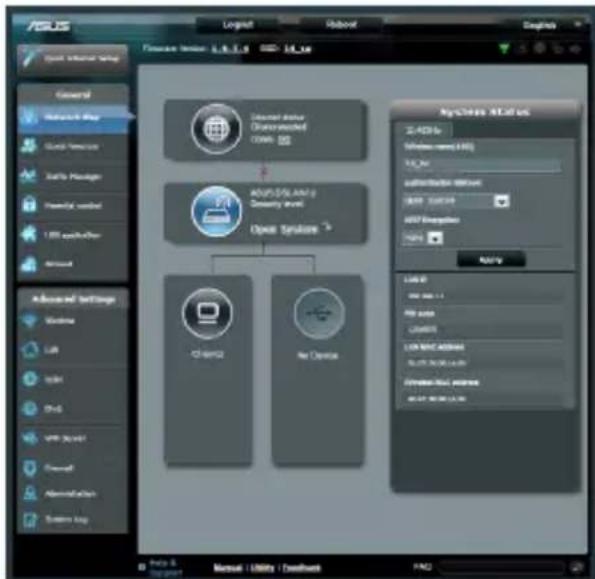Open Firewall settings
Image resolution: width=595 pixels, height=579 pixels.
[x=72, y=467]
